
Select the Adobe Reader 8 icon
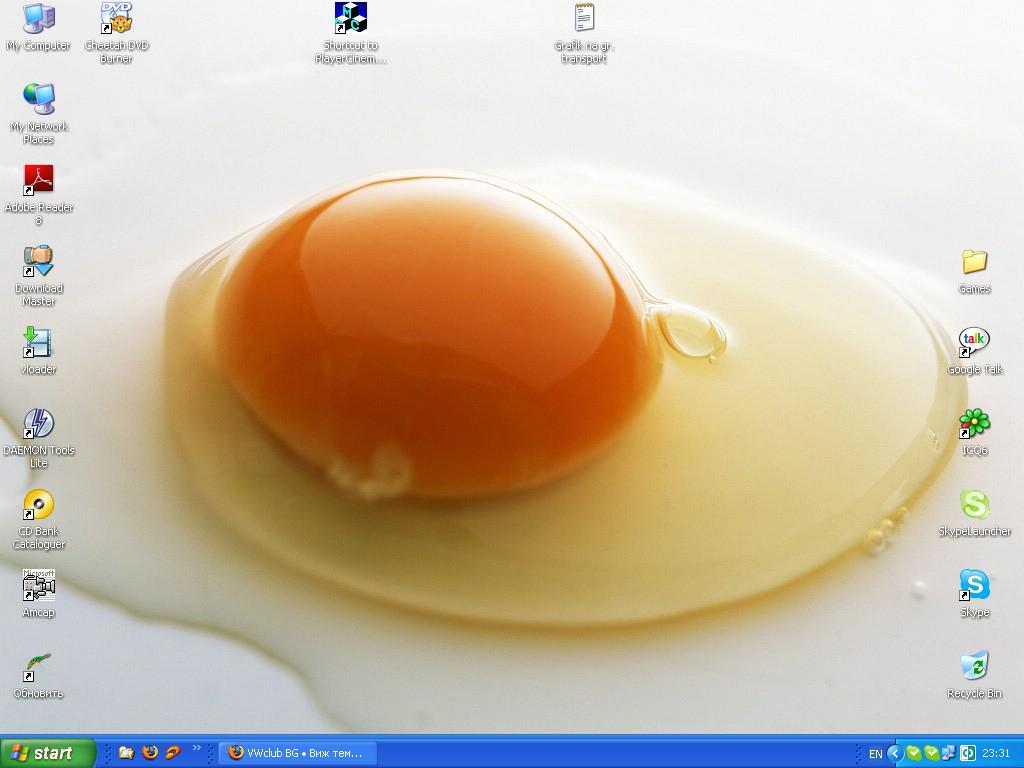pyautogui.click(x=38, y=181)
